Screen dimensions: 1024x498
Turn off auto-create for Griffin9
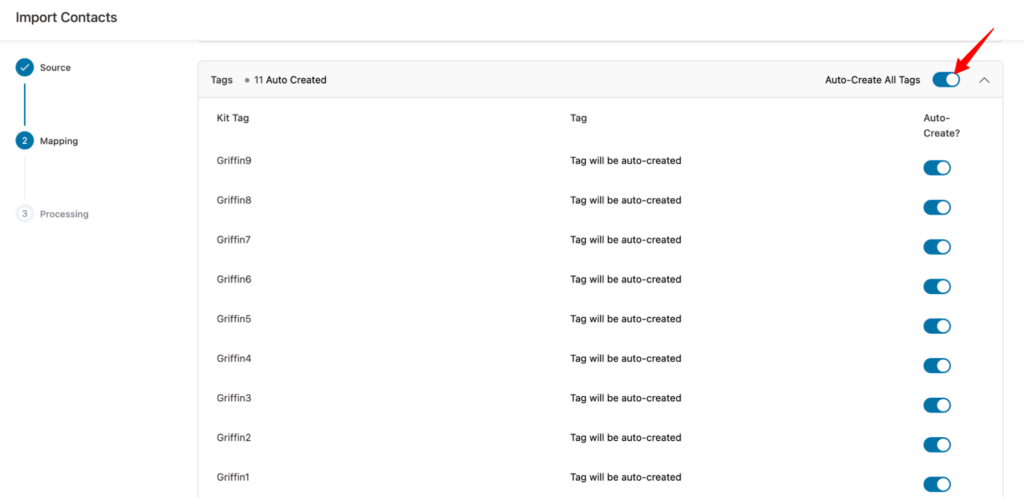coord(937,168)
